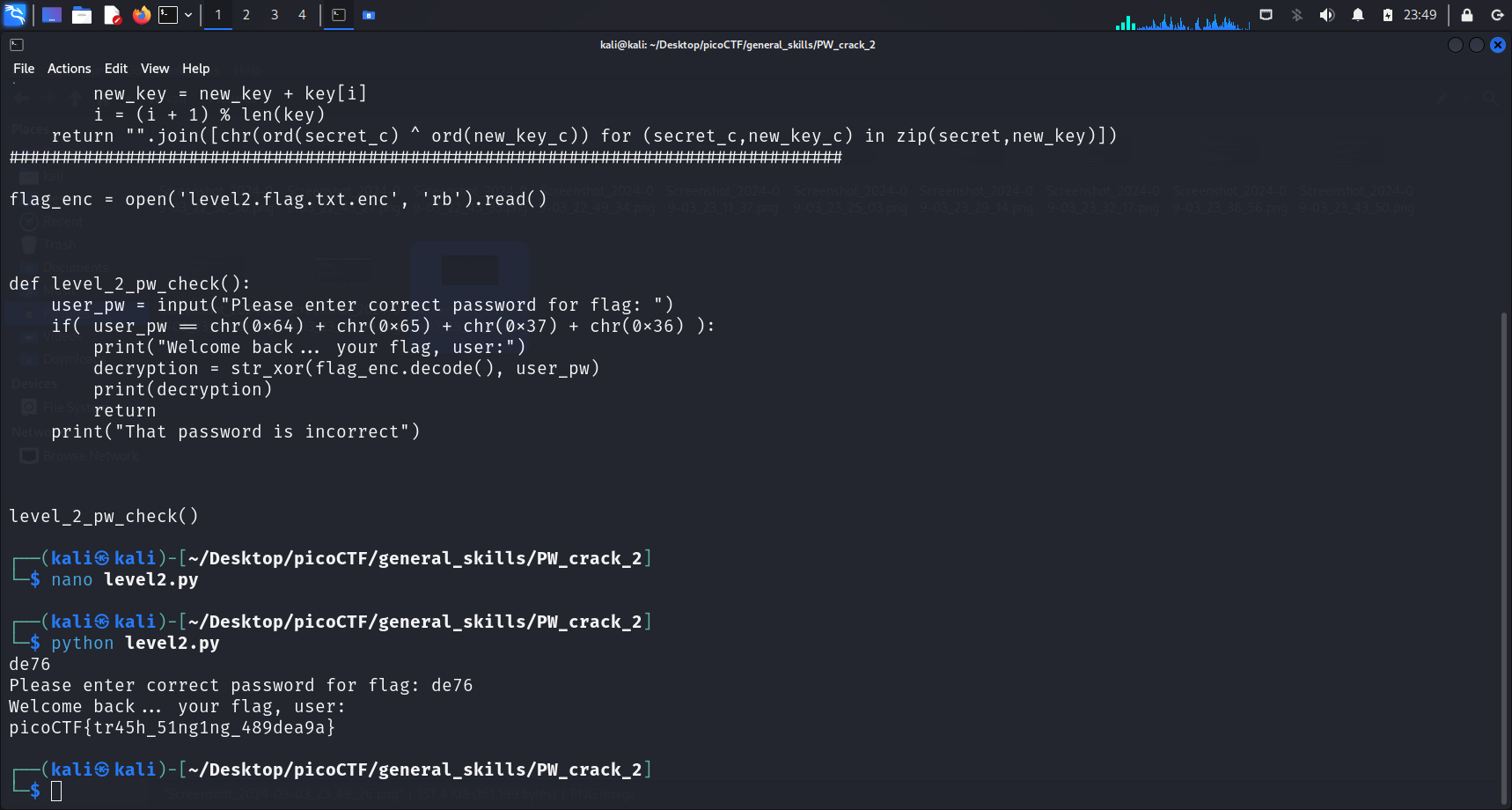
Task: Open the Kali applications menu
Action: coord(15,15)
